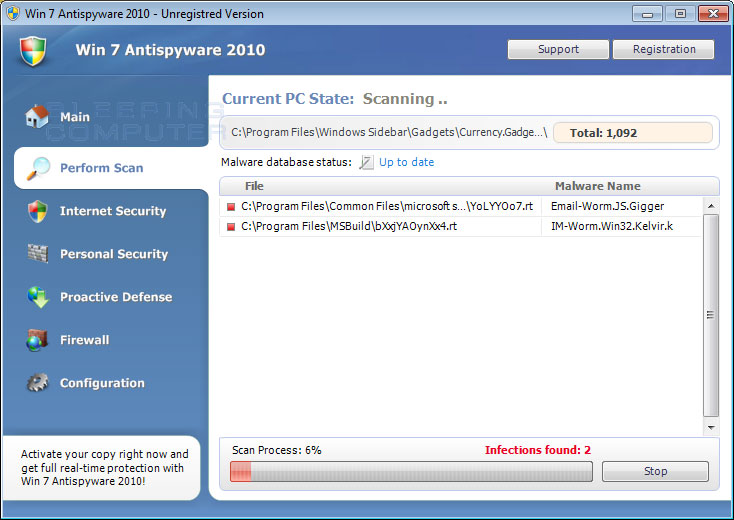Click the scan progress bar
Screen dimensions: 734x520
(x=411, y=471)
